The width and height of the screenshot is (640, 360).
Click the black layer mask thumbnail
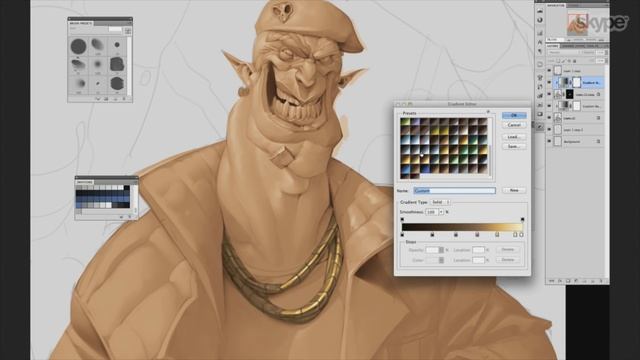click(x=569, y=94)
